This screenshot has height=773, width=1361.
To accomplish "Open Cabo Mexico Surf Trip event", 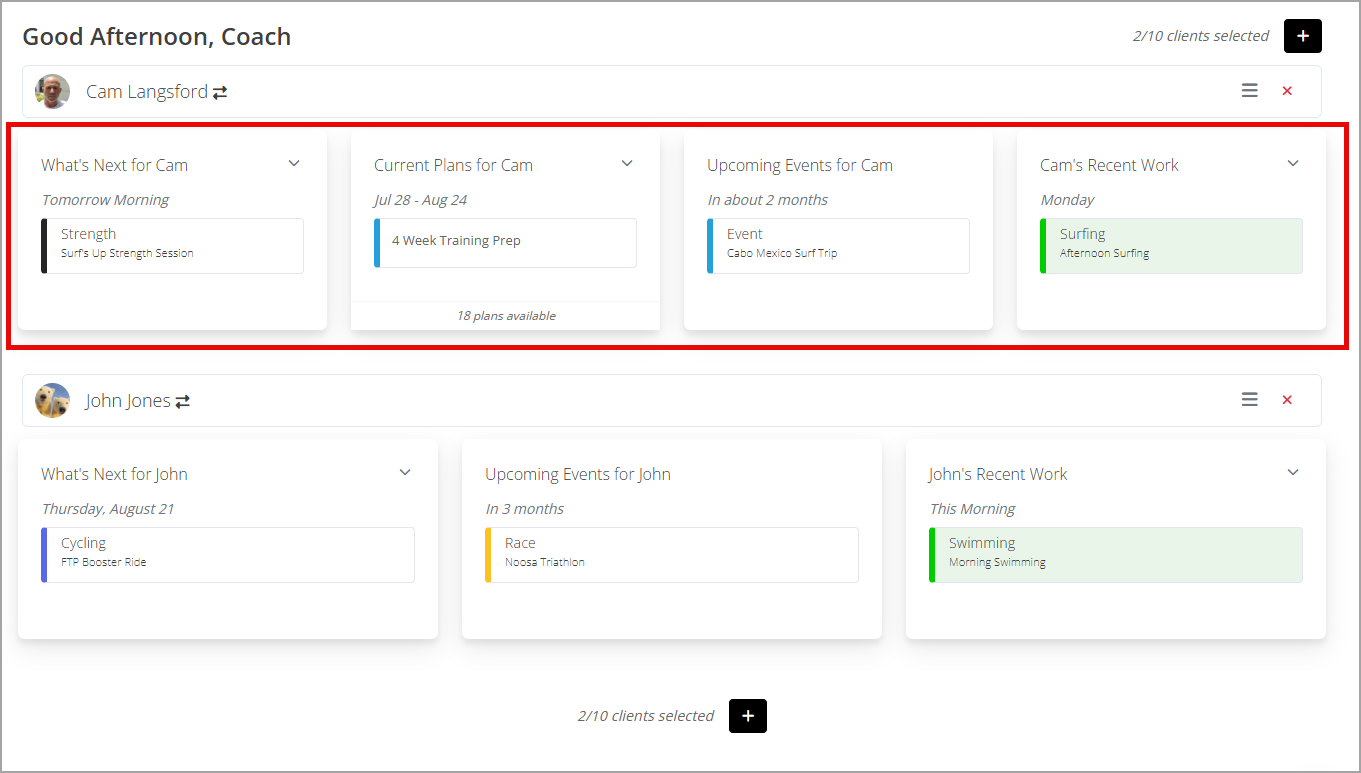I will (x=838, y=246).
